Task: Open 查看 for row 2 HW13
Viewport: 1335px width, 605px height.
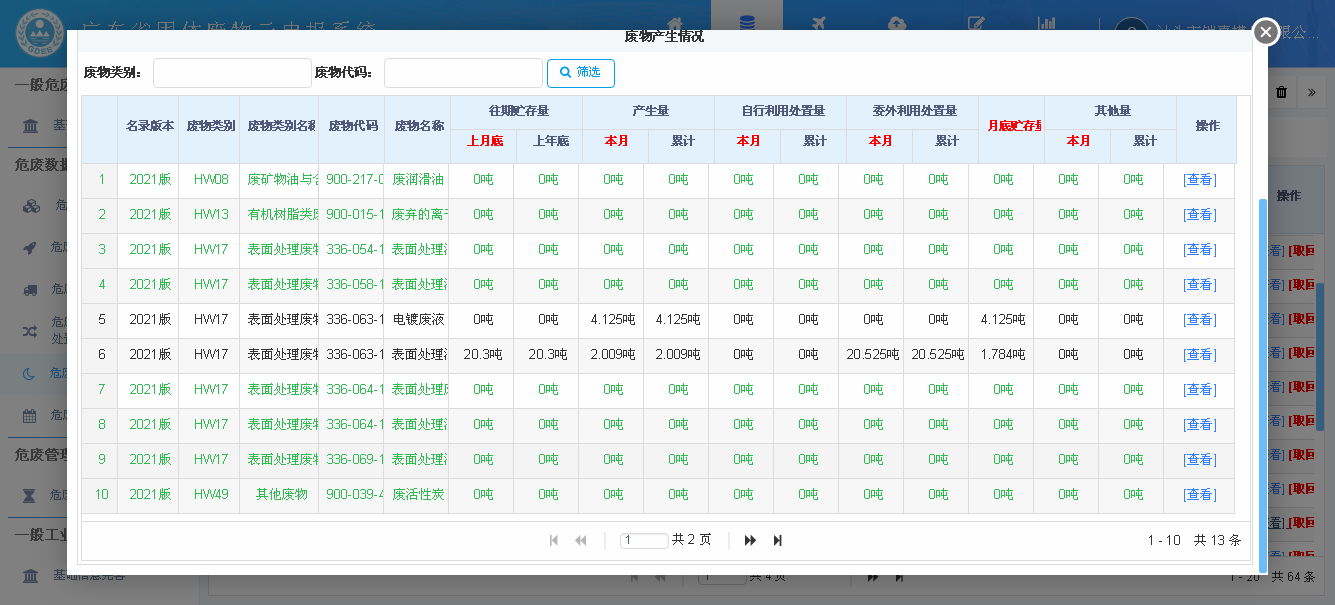Action: point(1200,215)
